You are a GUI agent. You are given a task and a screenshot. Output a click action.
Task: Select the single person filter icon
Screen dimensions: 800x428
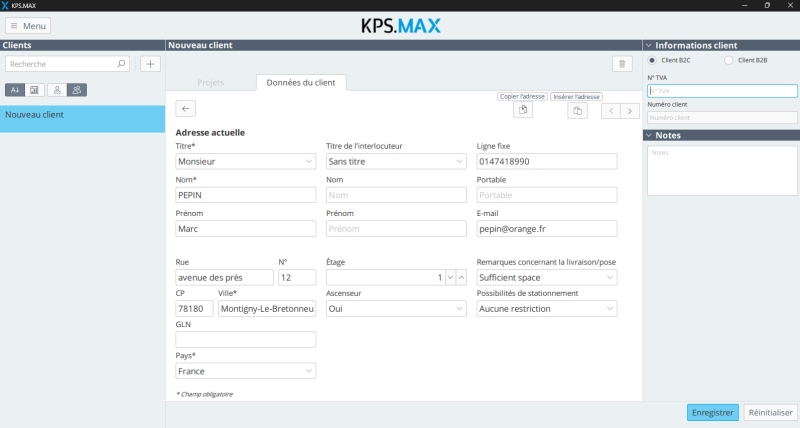point(57,90)
